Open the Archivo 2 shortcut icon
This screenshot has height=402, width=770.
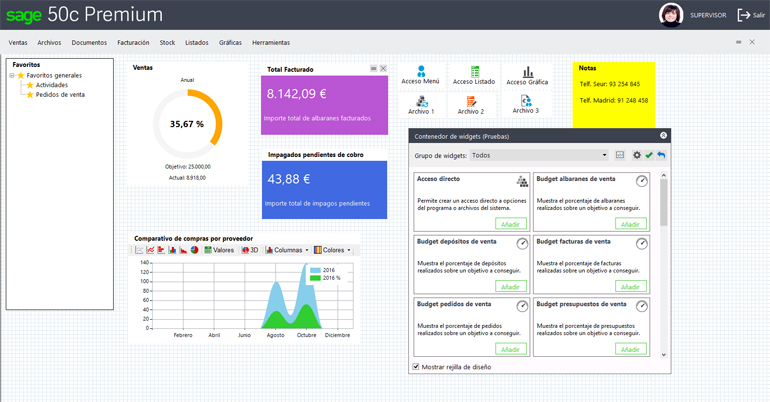tap(471, 102)
